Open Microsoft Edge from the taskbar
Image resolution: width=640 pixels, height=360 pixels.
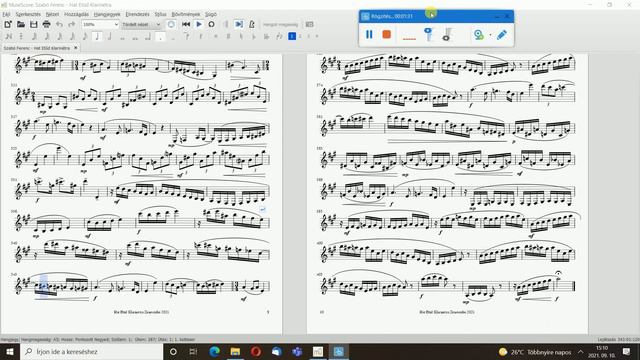(x=214, y=351)
